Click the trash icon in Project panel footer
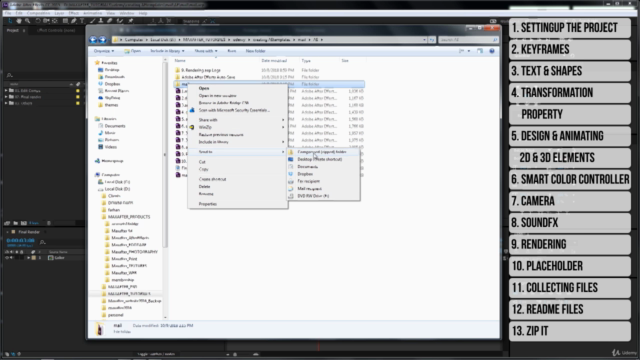The height and width of the screenshot is (360, 640). [x=49, y=223]
